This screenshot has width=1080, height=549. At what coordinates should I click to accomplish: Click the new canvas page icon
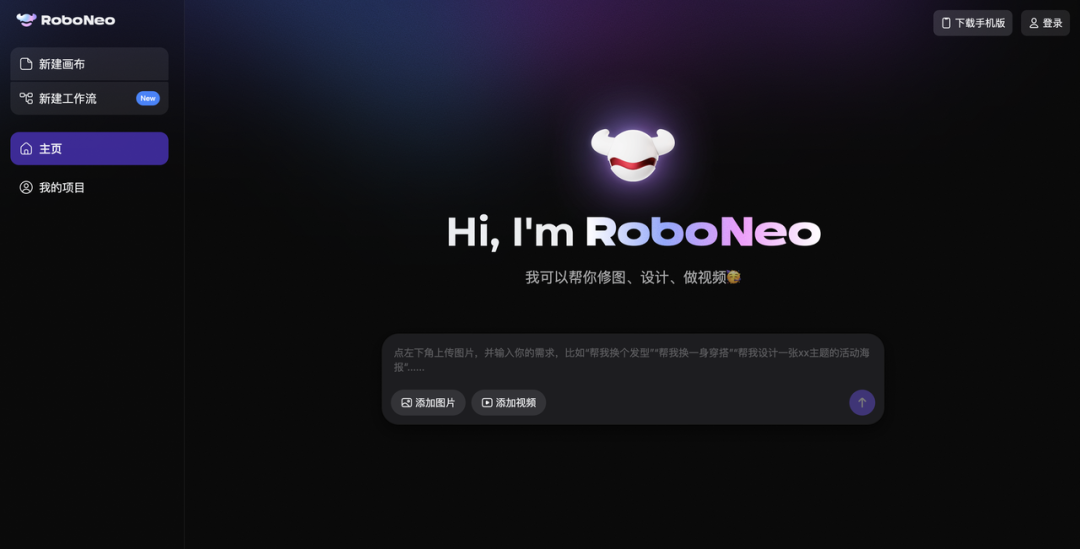pos(26,64)
